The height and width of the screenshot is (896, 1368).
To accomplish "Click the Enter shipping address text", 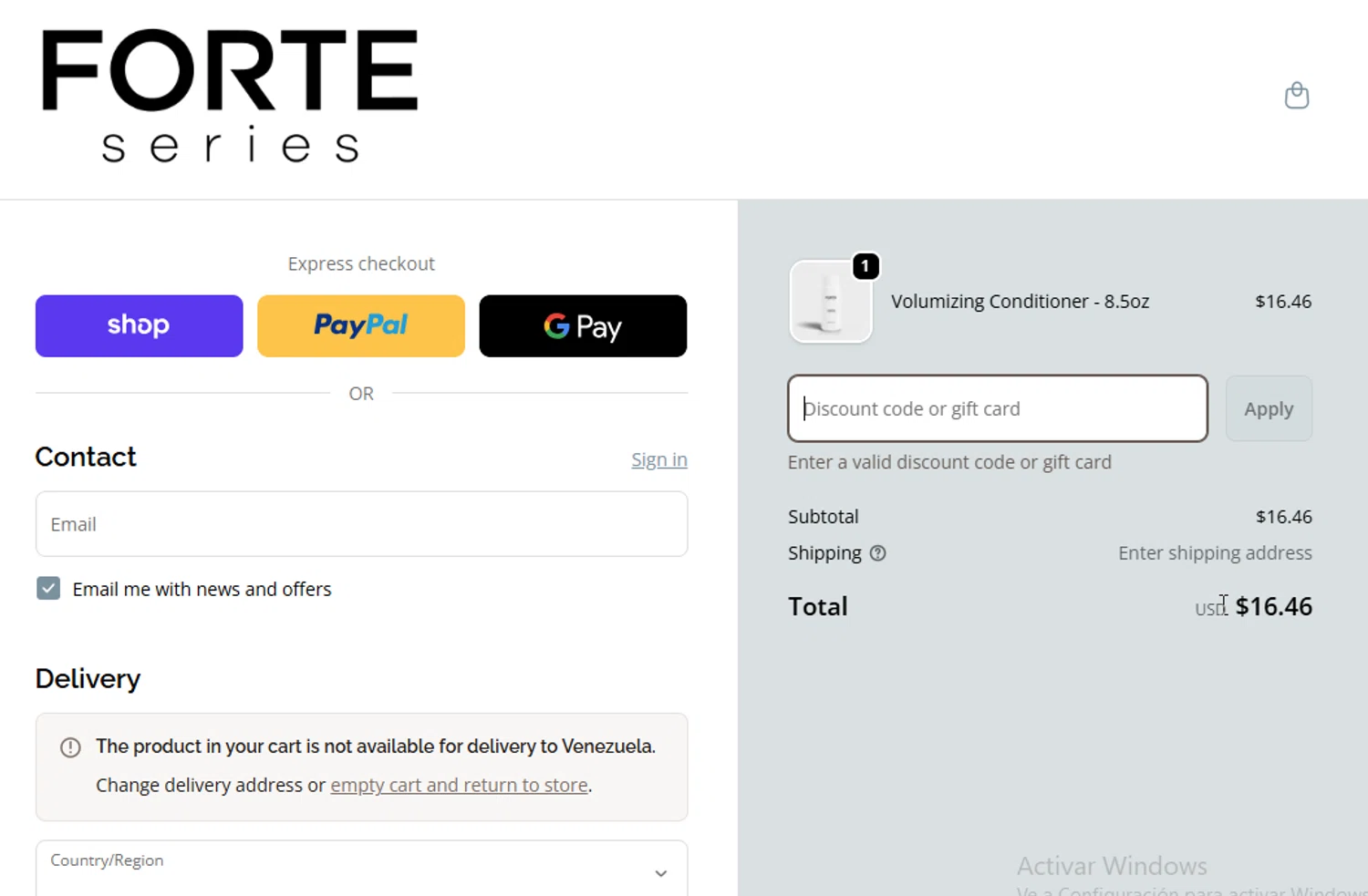I will pos(1215,553).
